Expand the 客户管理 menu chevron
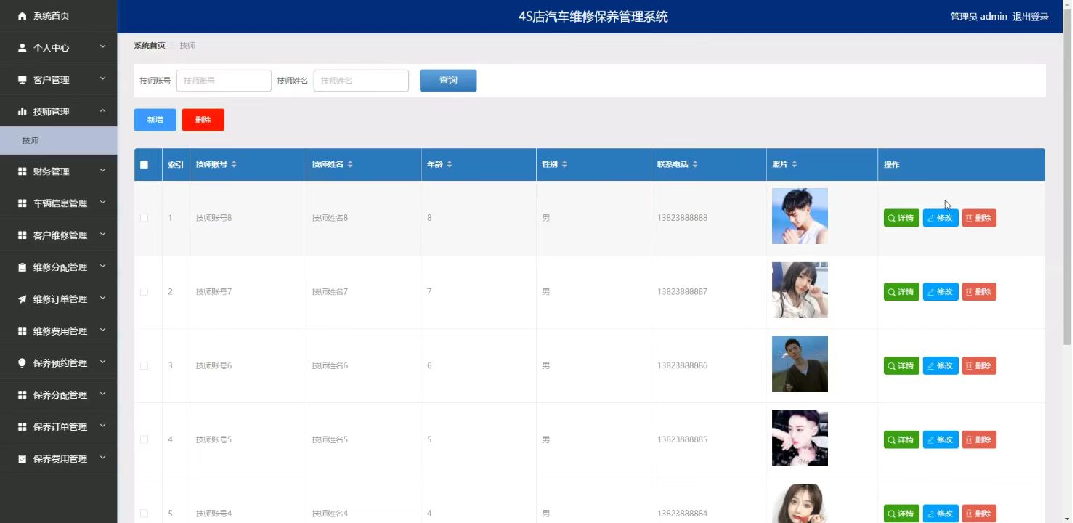 click(x=102, y=79)
